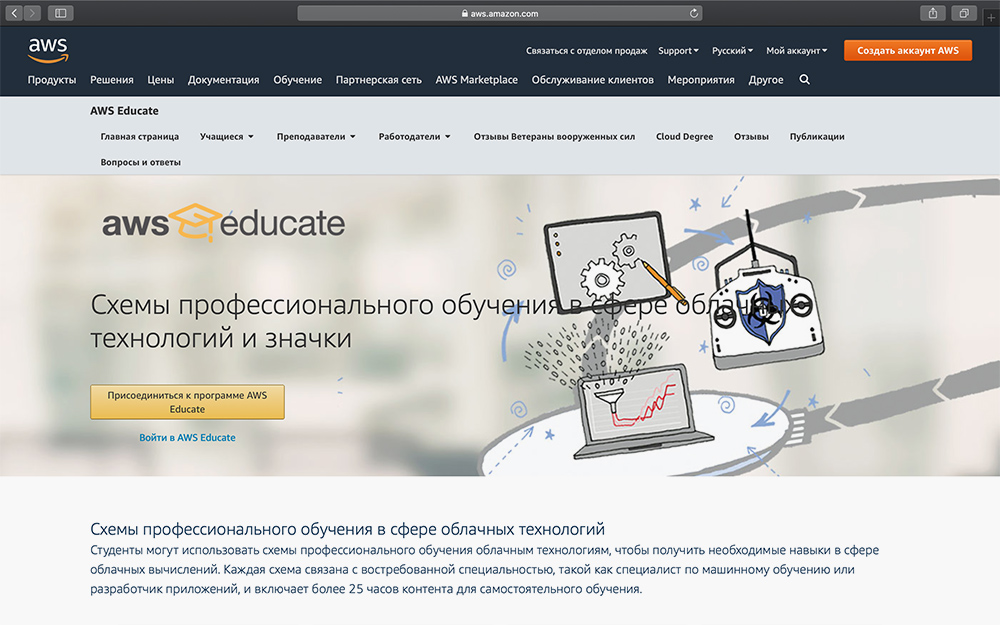The width and height of the screenshot is (1000, 625).
Task: Open the Safari share icon
Action: pos(932,13)
